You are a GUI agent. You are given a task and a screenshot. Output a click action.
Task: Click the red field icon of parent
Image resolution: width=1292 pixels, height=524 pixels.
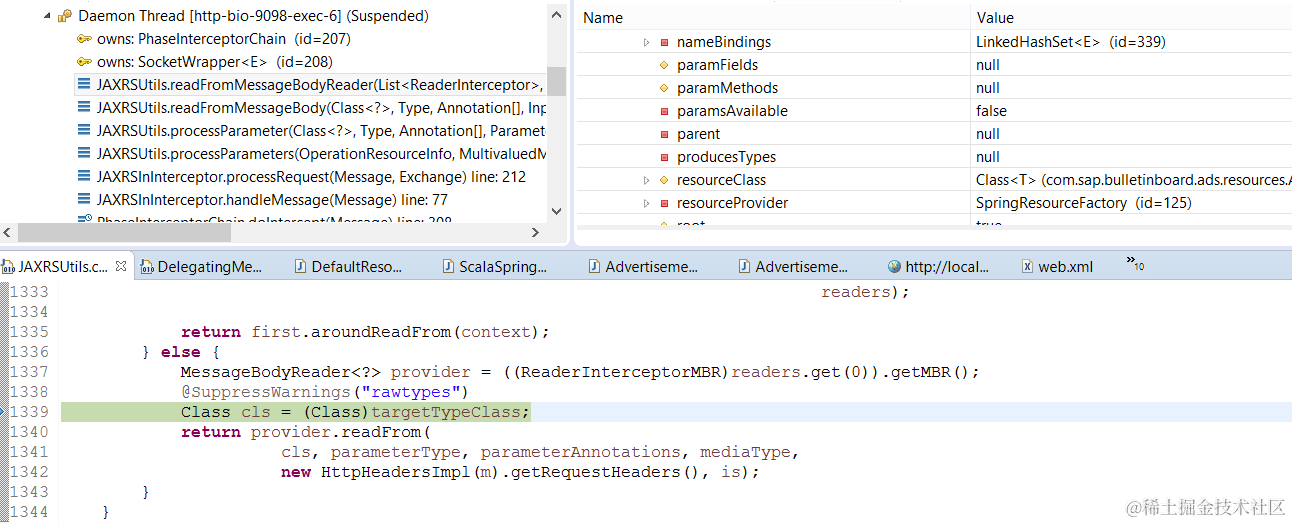point(664,134)
